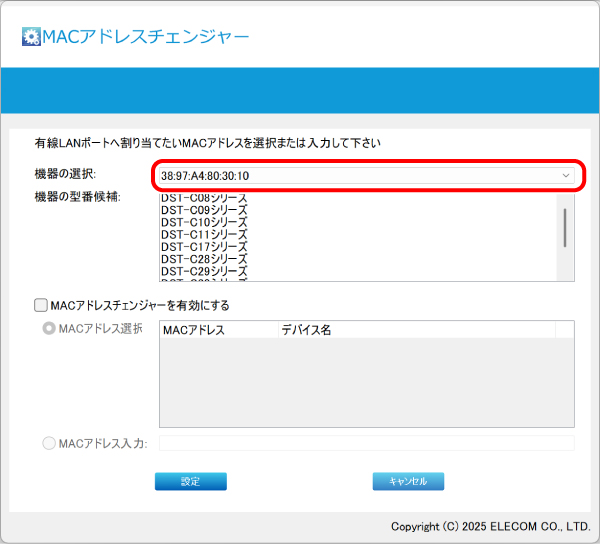Open the 機器の選択 dropdown arrow
The height and width of the screenshot is (544, 600).
coord(566,176)
